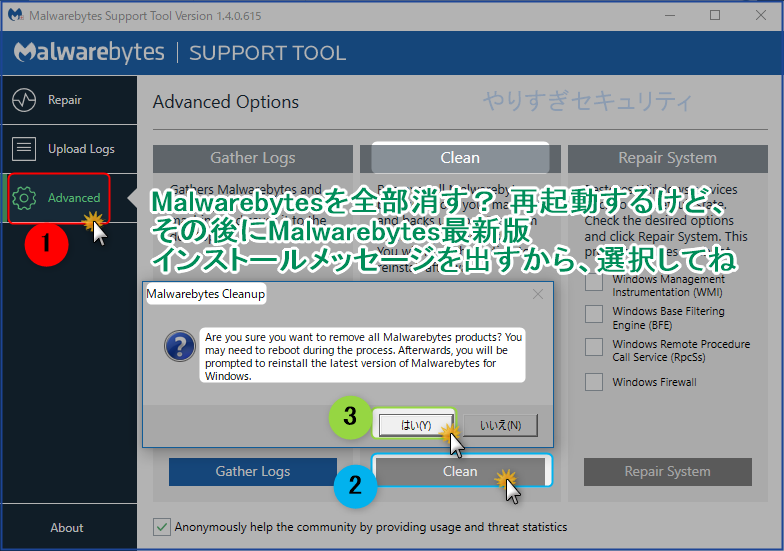
Task: Click the Malwarebytes Cleanup dialog title
Action: (x=206, y=294)
